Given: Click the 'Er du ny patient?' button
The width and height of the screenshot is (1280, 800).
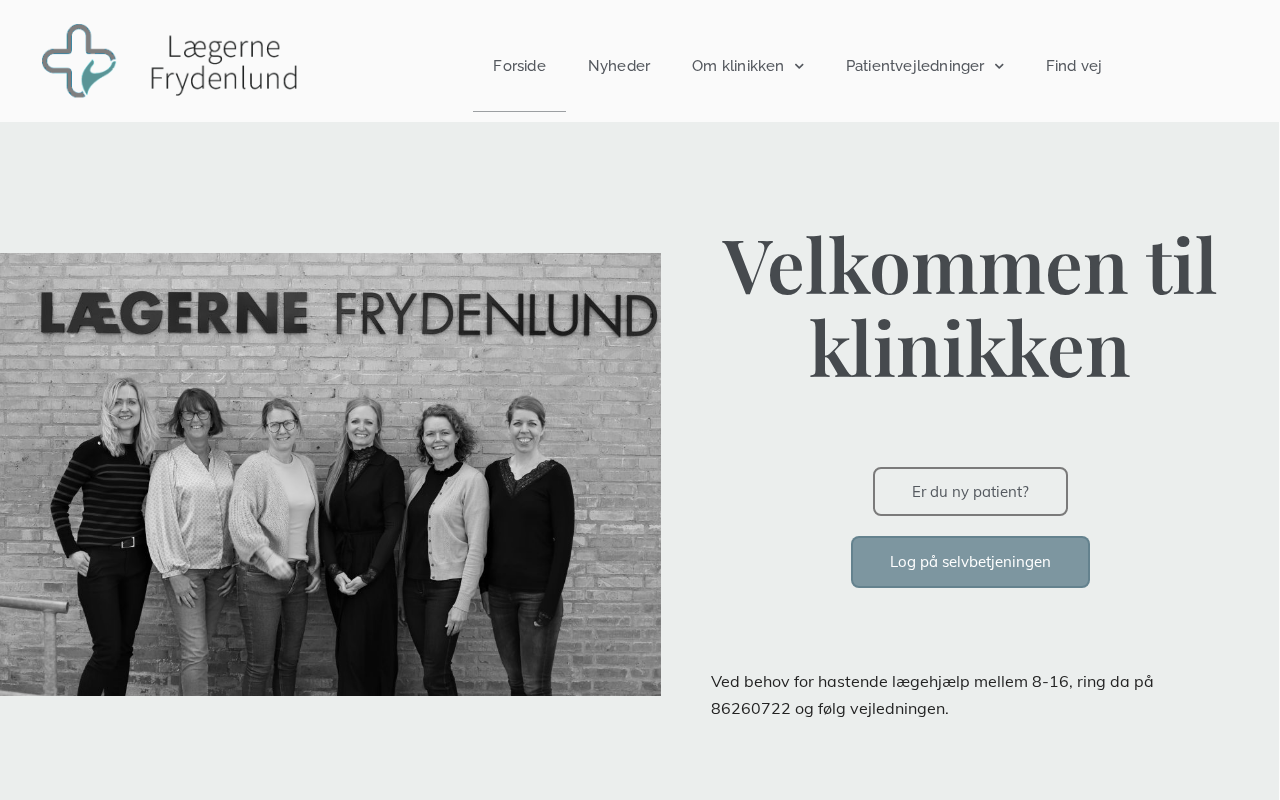Looking at the screenshot, I should point(970,492).
